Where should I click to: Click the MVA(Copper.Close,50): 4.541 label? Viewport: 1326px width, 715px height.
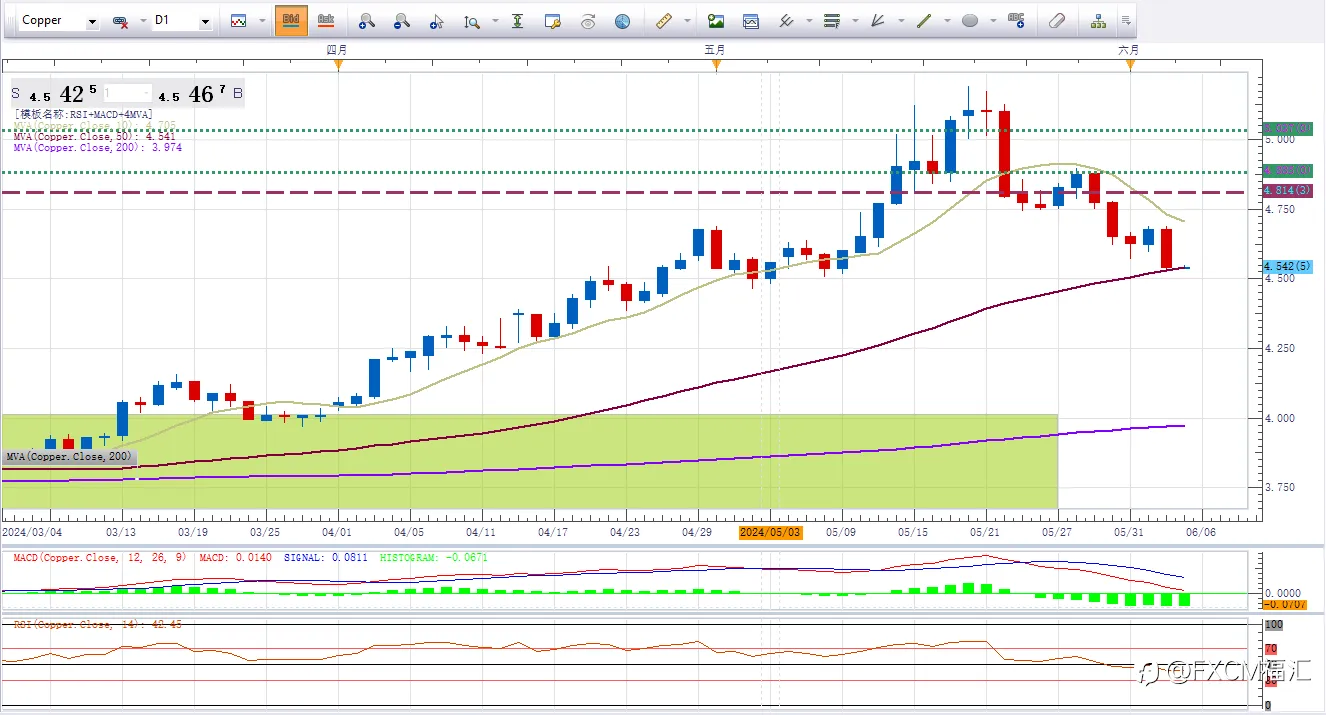tap(94, 137)
